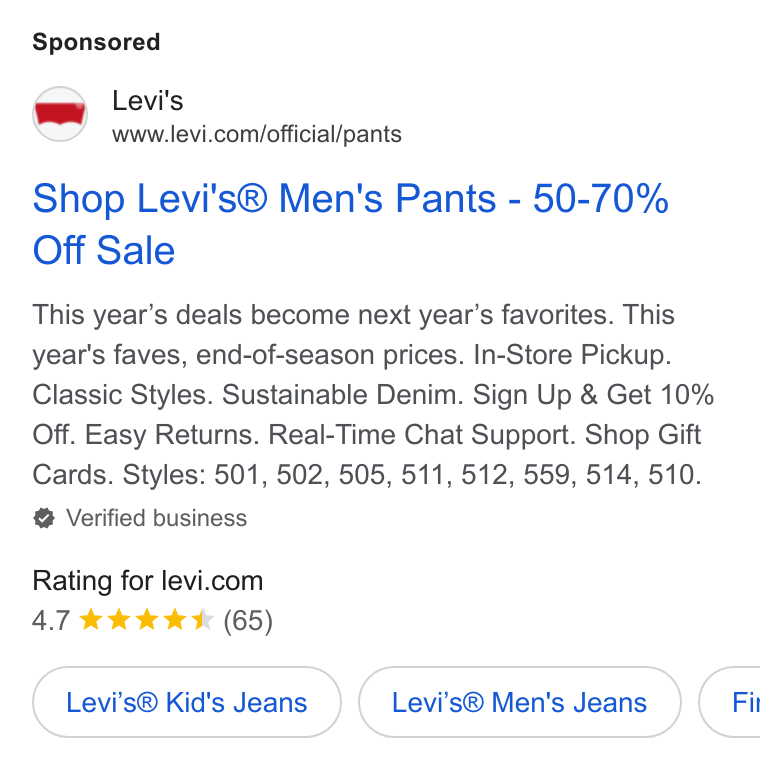Click the Styles: 501, 502 list text
The image size is (760, 770).
pyautogui.click(x=226, y=475)
